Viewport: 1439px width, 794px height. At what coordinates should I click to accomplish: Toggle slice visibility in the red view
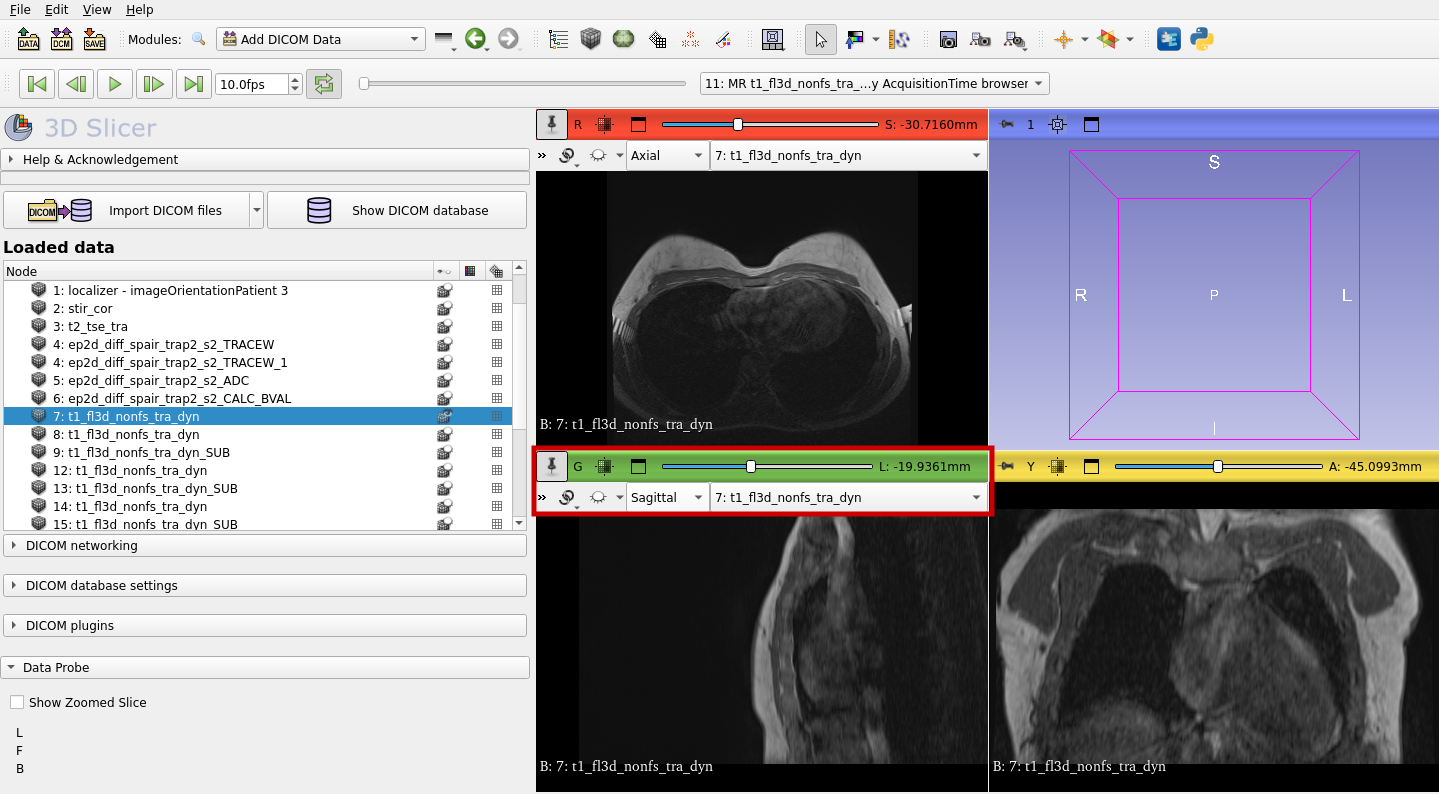[604, 124]
